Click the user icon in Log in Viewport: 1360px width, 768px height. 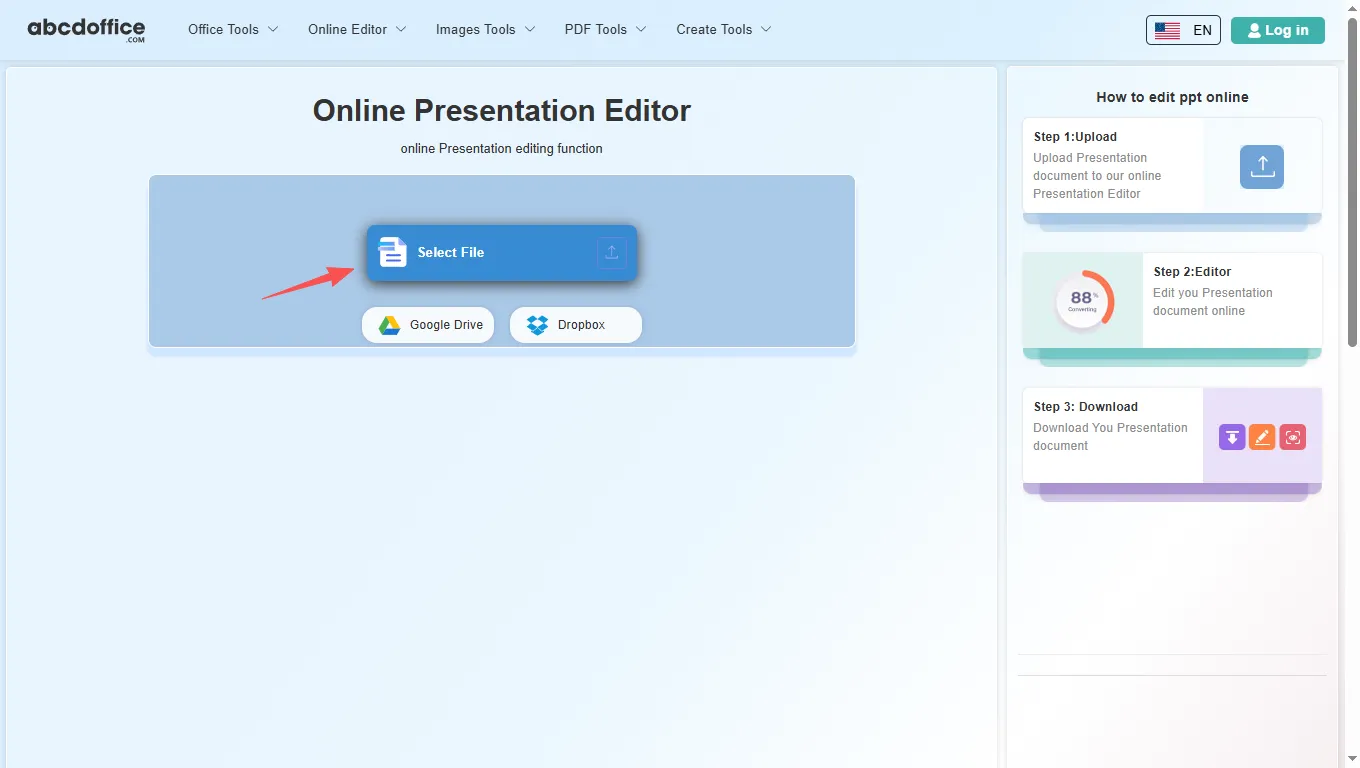(x=1254, y=31)
